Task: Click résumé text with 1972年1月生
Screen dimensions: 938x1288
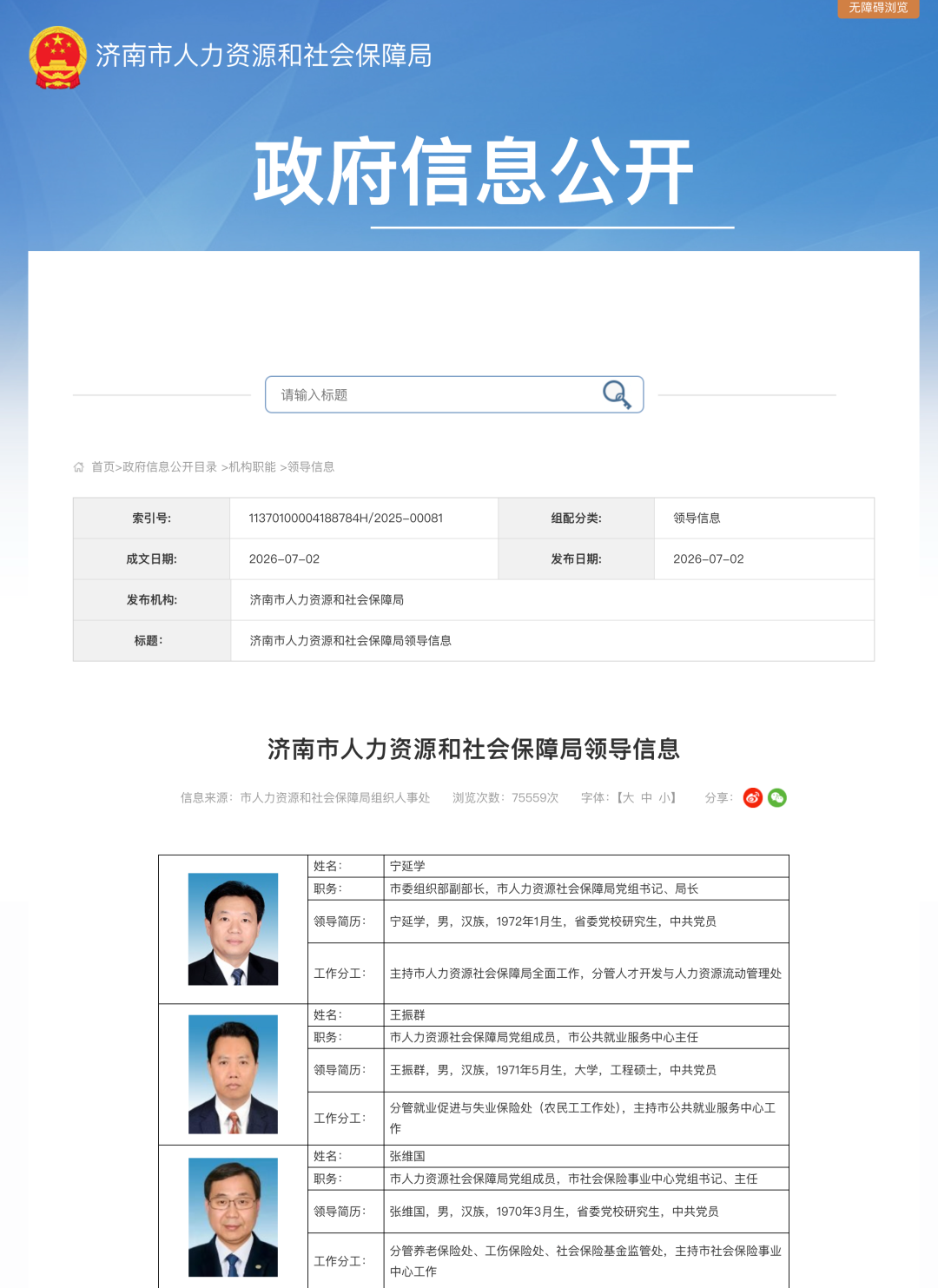Action: click(x=553, y=921)
